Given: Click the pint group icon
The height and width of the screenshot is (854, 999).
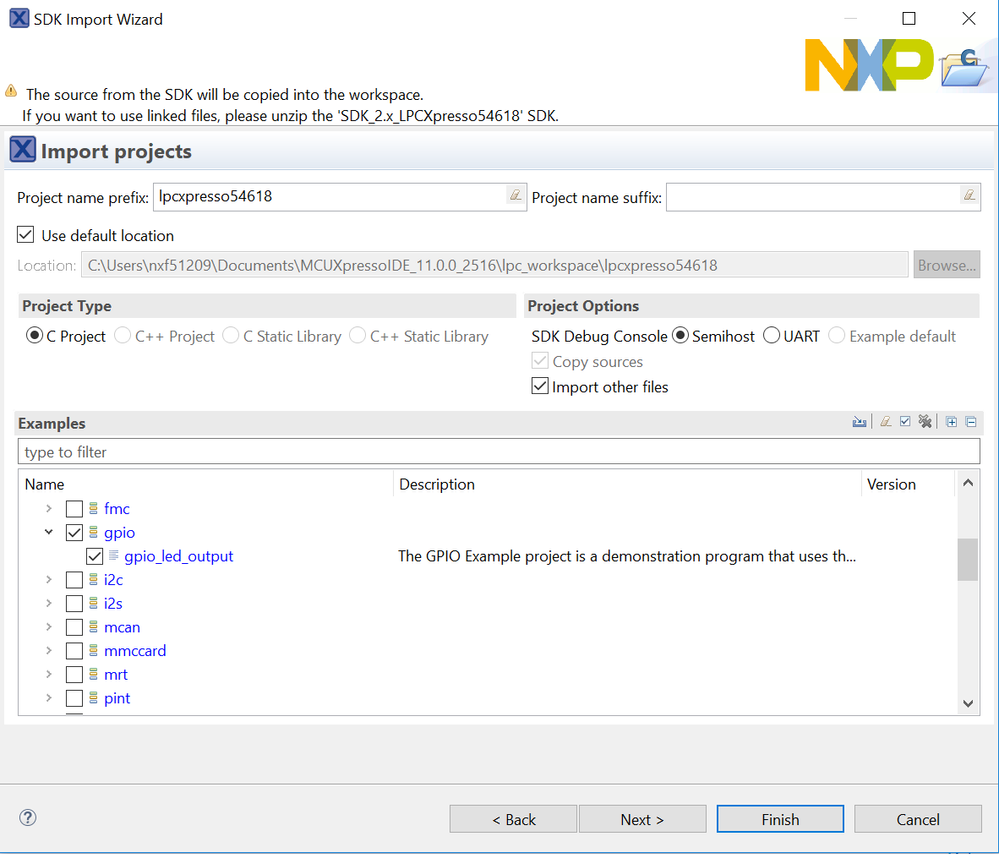Looking at the screenshot, I should click(x=93, y=698).
